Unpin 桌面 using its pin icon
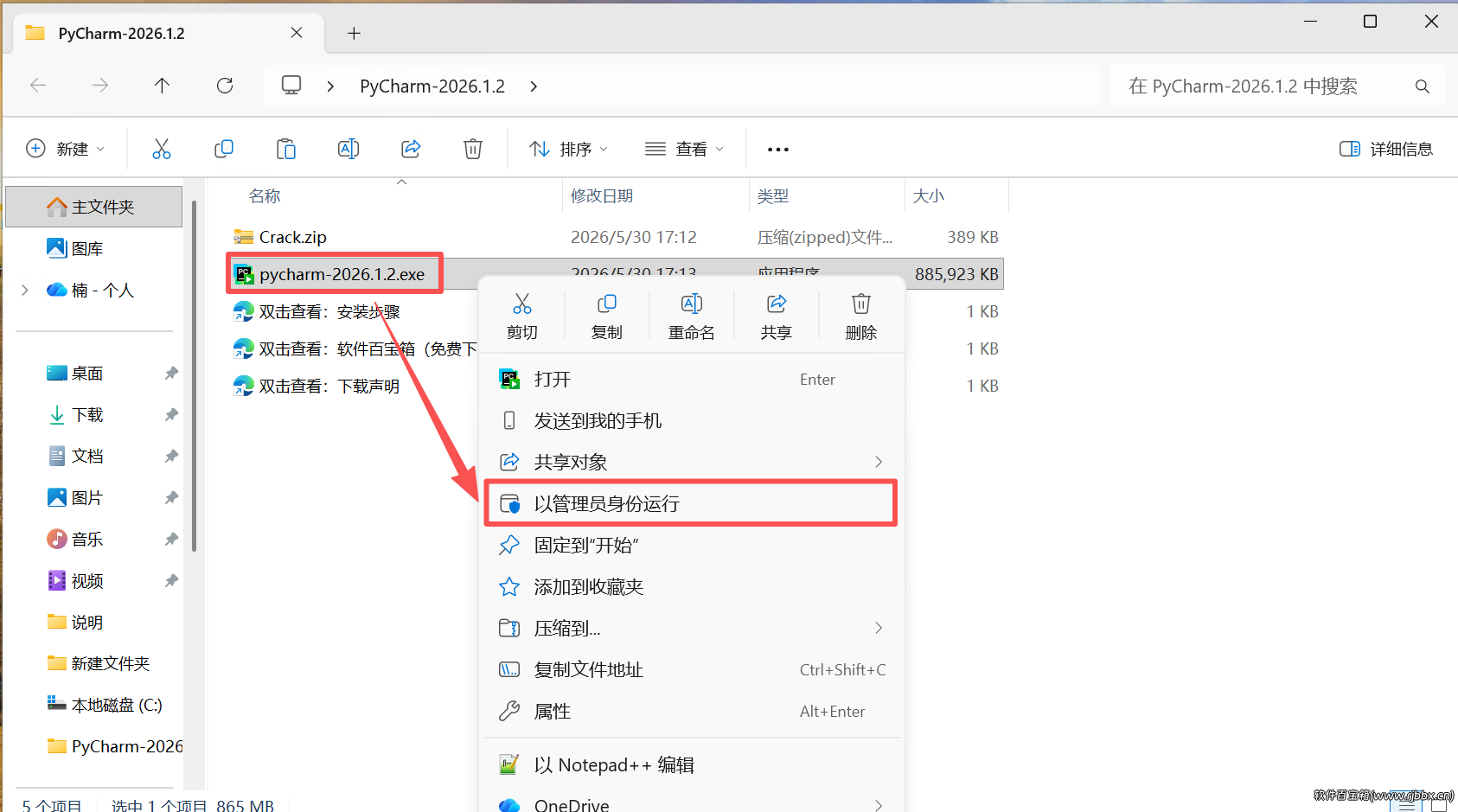The image size is (1458, 812). (x=171, y=374)
